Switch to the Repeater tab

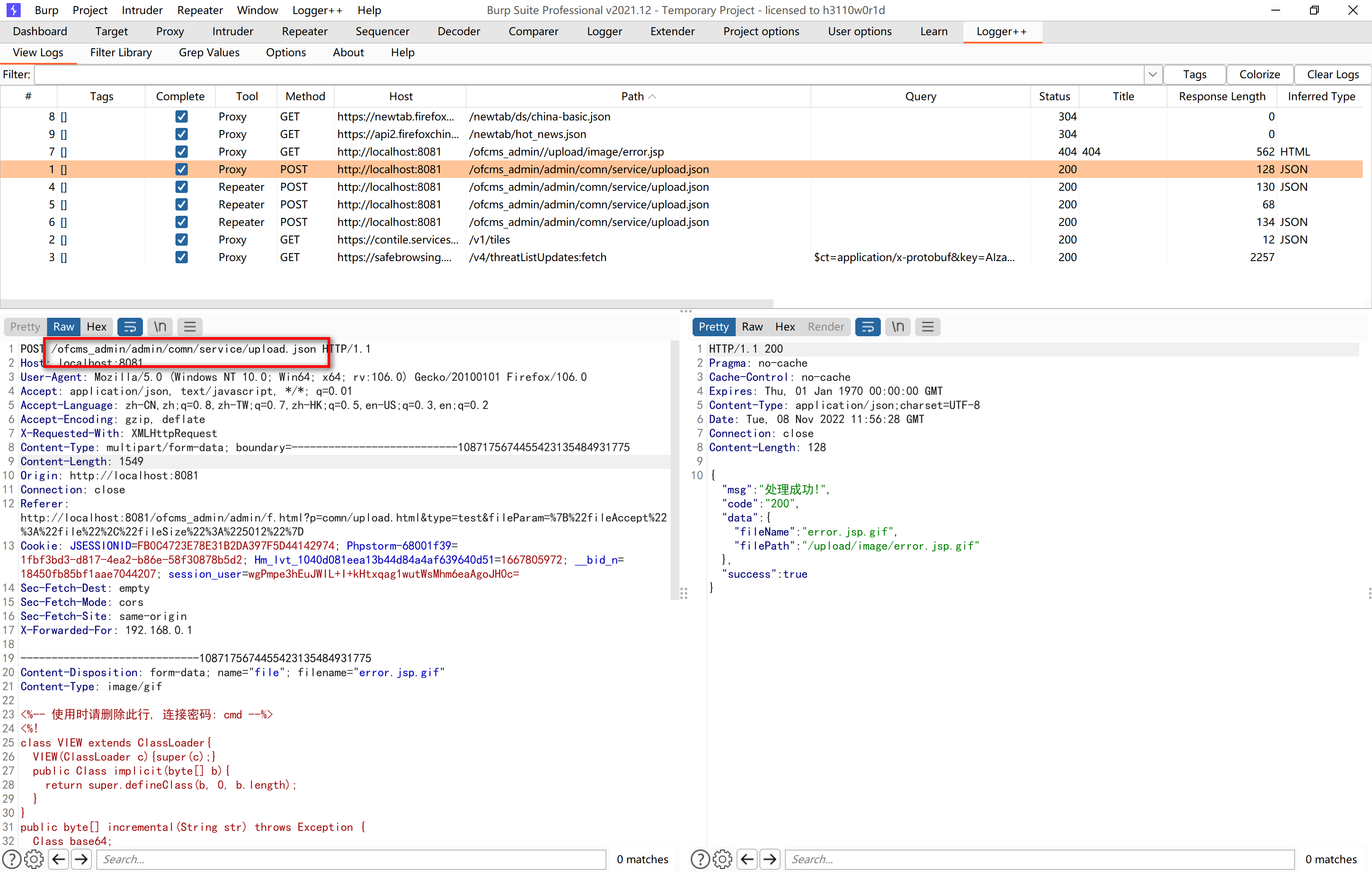[304, 31]
